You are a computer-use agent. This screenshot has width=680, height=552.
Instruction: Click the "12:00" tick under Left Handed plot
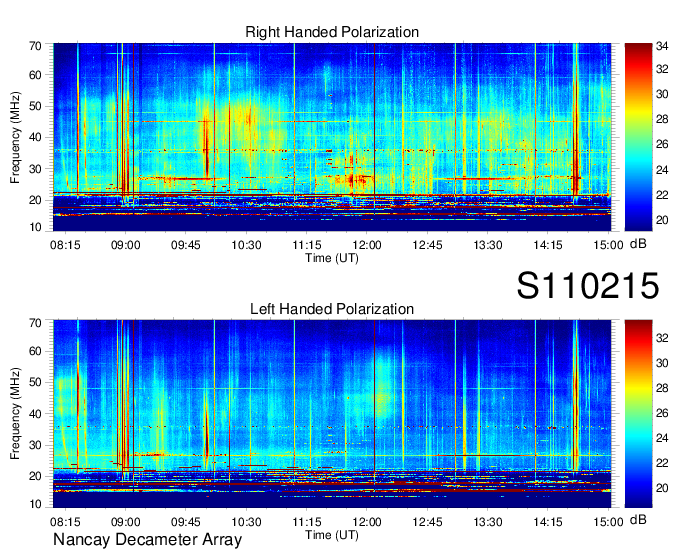coord(367,522)
